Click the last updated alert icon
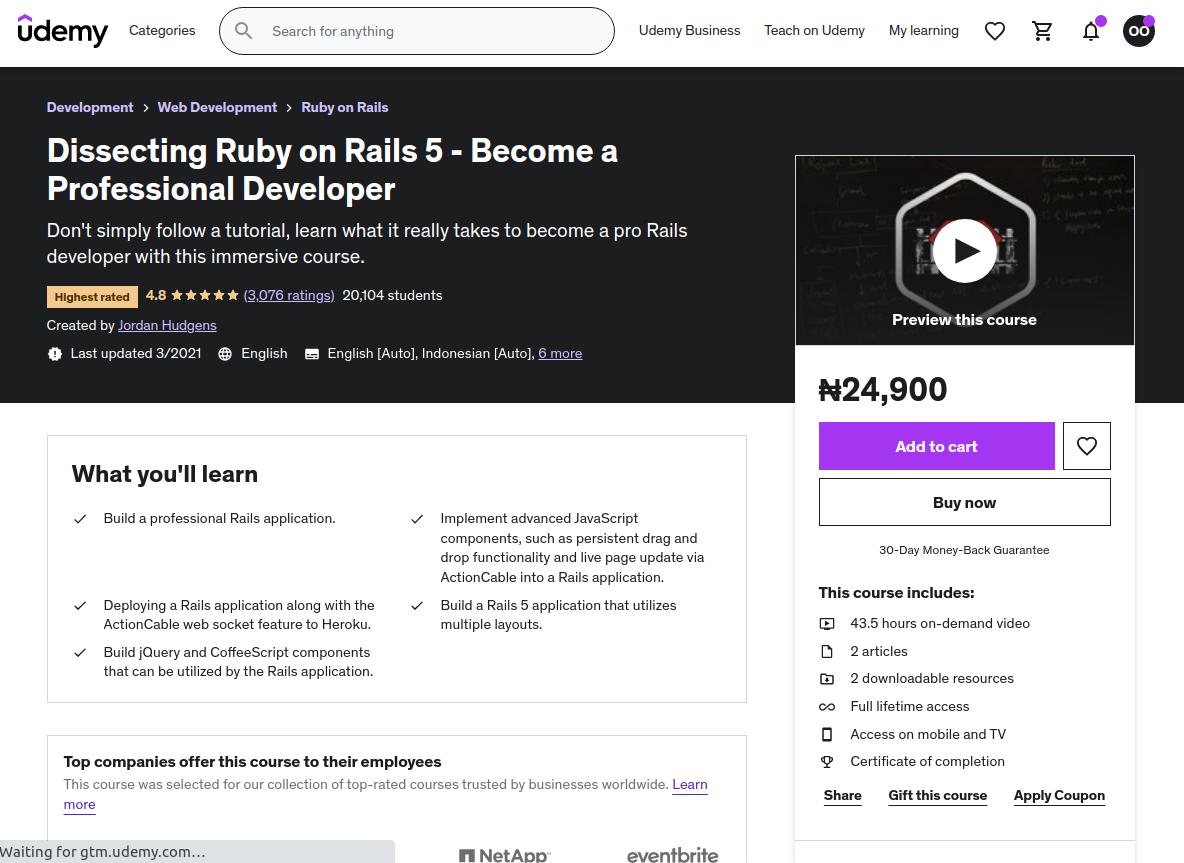 click(x=54, y=354)
